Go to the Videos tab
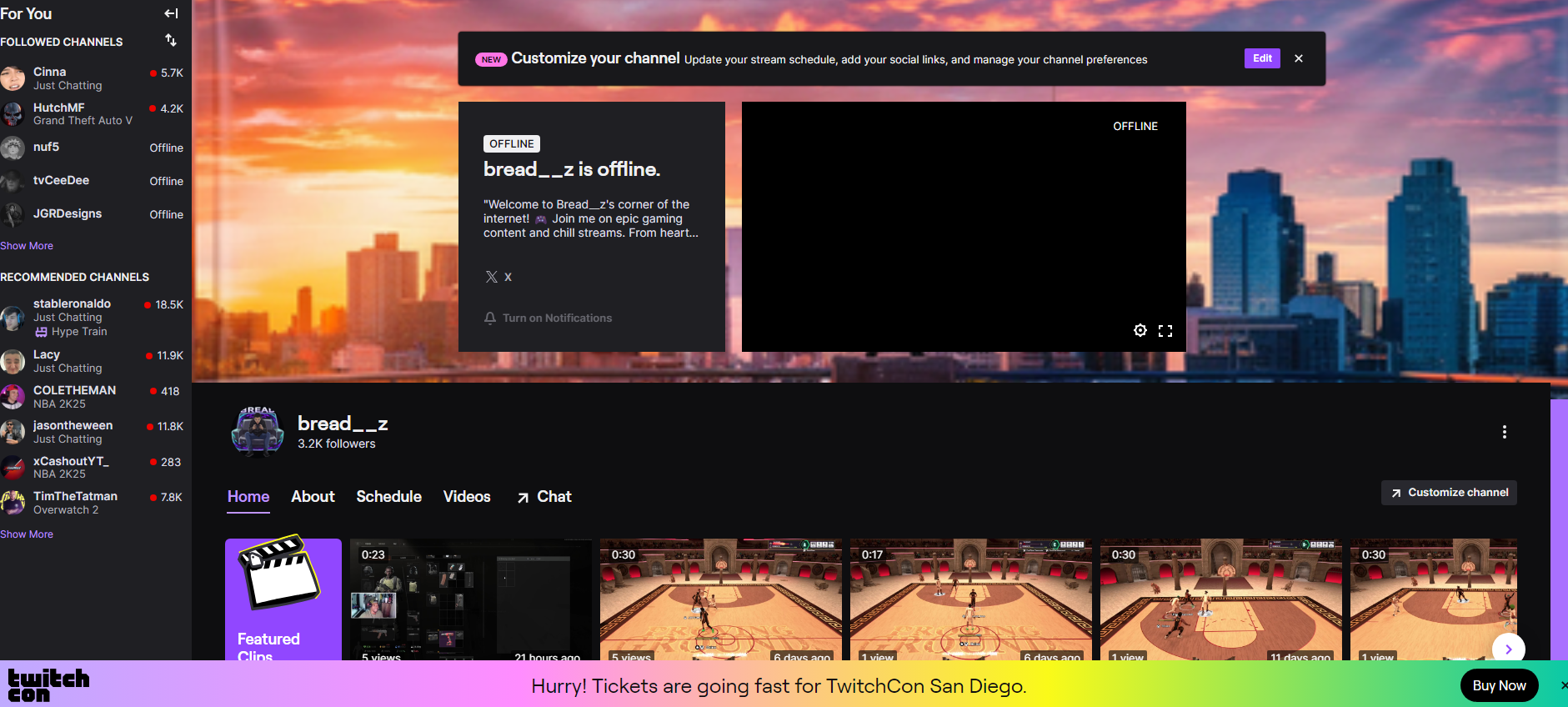Screen dimensions: 1568x707 click(x=467, y=497)
